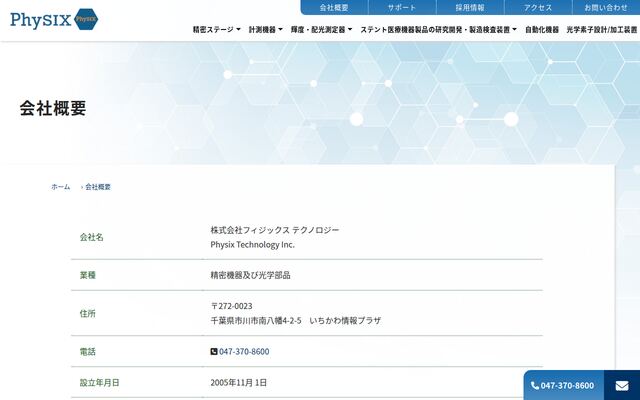
Task: Click the phone icon beside the 047-370-8600 link
Action: coord(214,351)
